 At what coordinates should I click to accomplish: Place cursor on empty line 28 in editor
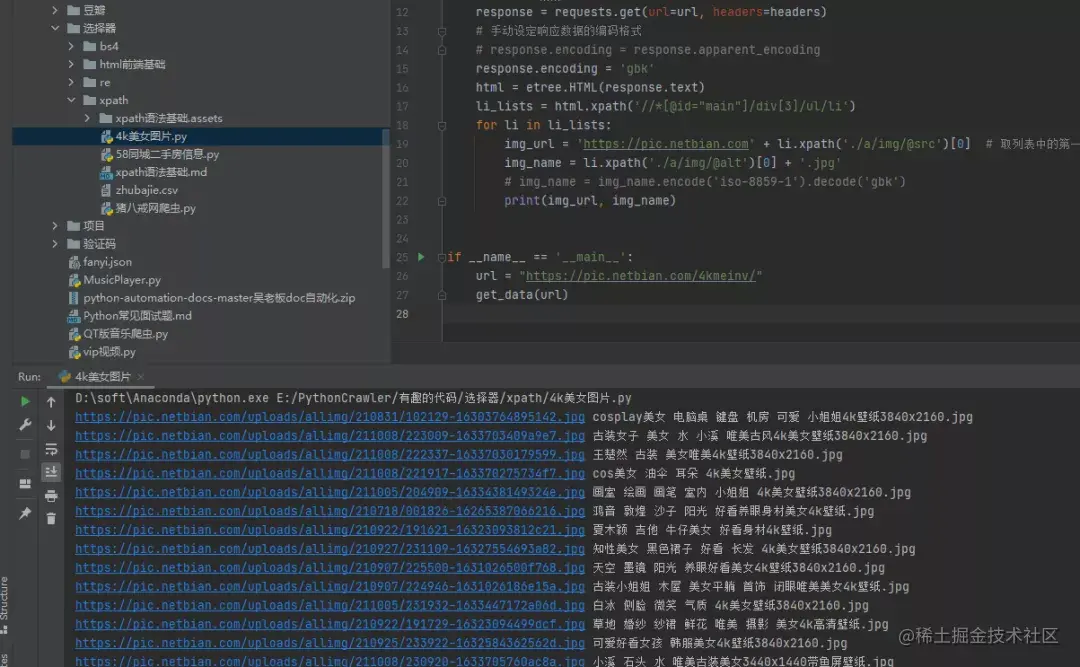point(761,314)
